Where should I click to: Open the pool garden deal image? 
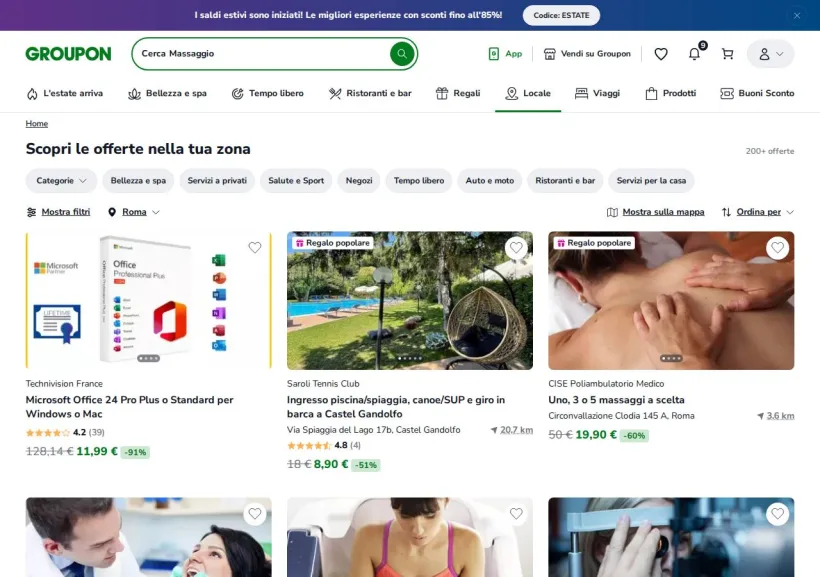coord(410,301)
